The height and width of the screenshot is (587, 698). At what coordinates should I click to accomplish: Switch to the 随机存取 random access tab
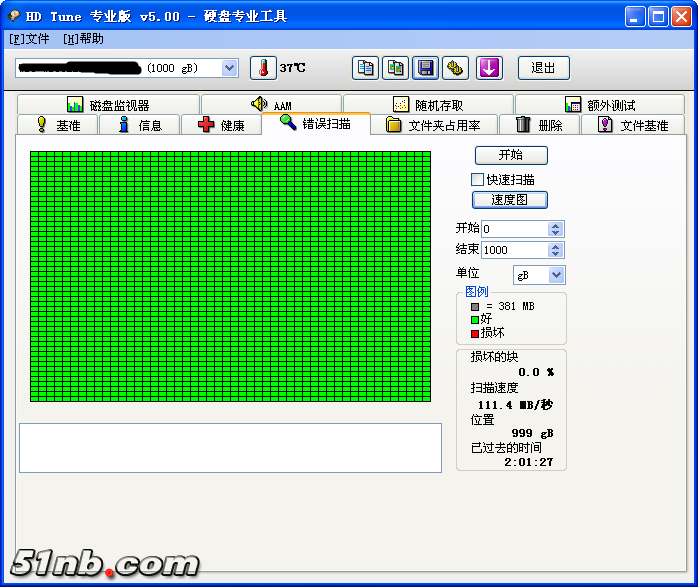point(428,105)
